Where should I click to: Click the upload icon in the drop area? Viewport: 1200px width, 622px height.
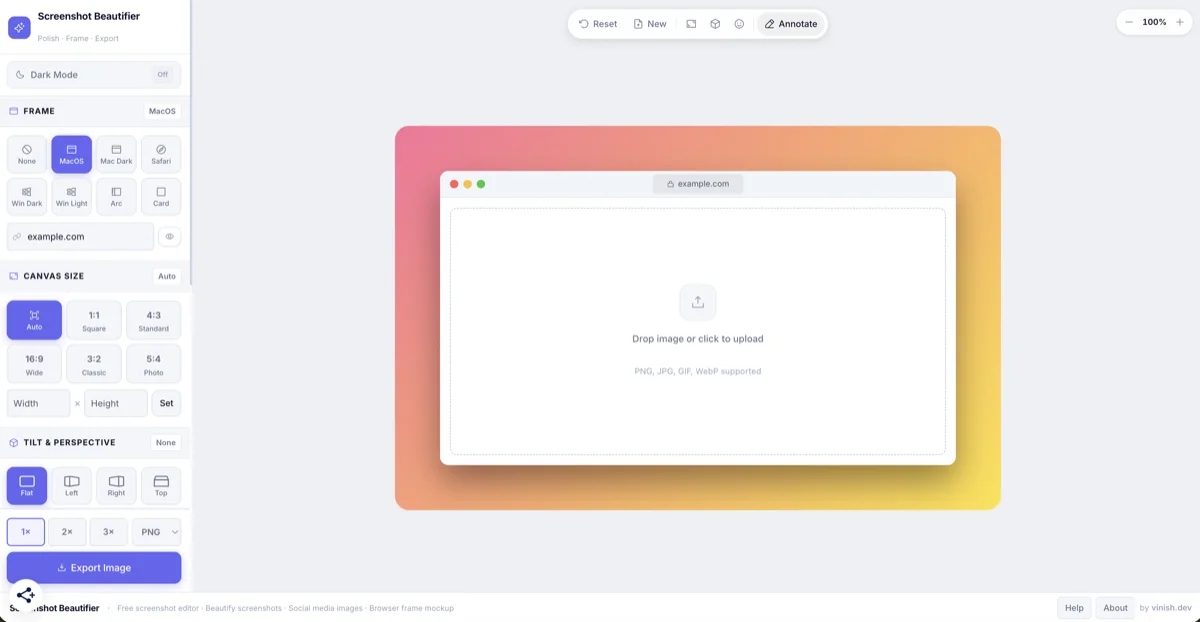698,302
